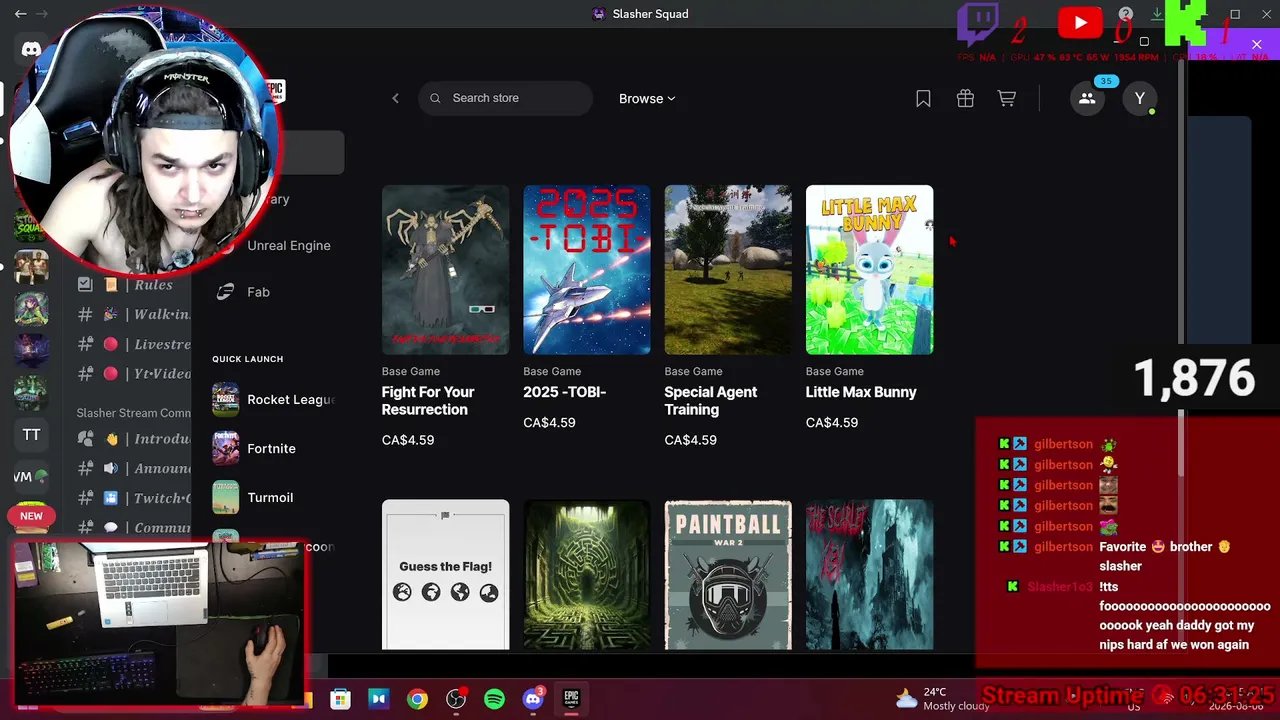Click the Epic Games Launcher taskbar icon
The height and width of the screenshot is (720, 1280).
(x=571, y=699)
